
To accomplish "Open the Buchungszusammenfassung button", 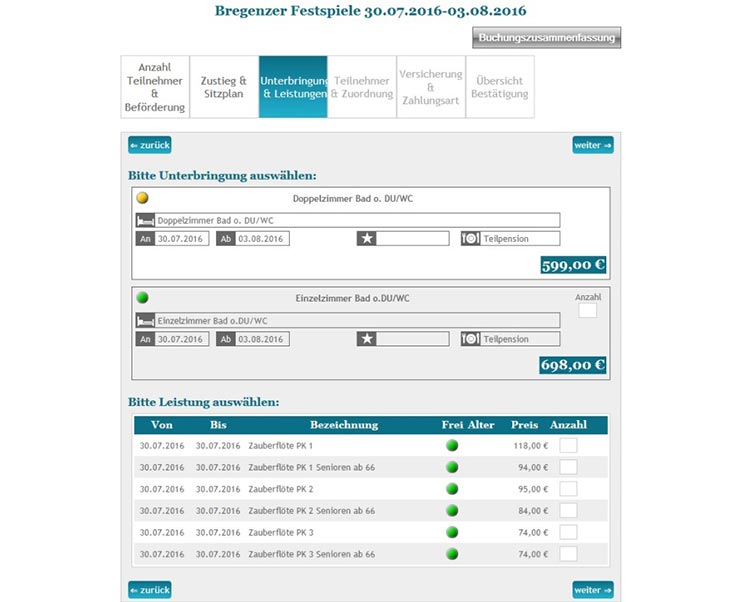I will (547, 37).
